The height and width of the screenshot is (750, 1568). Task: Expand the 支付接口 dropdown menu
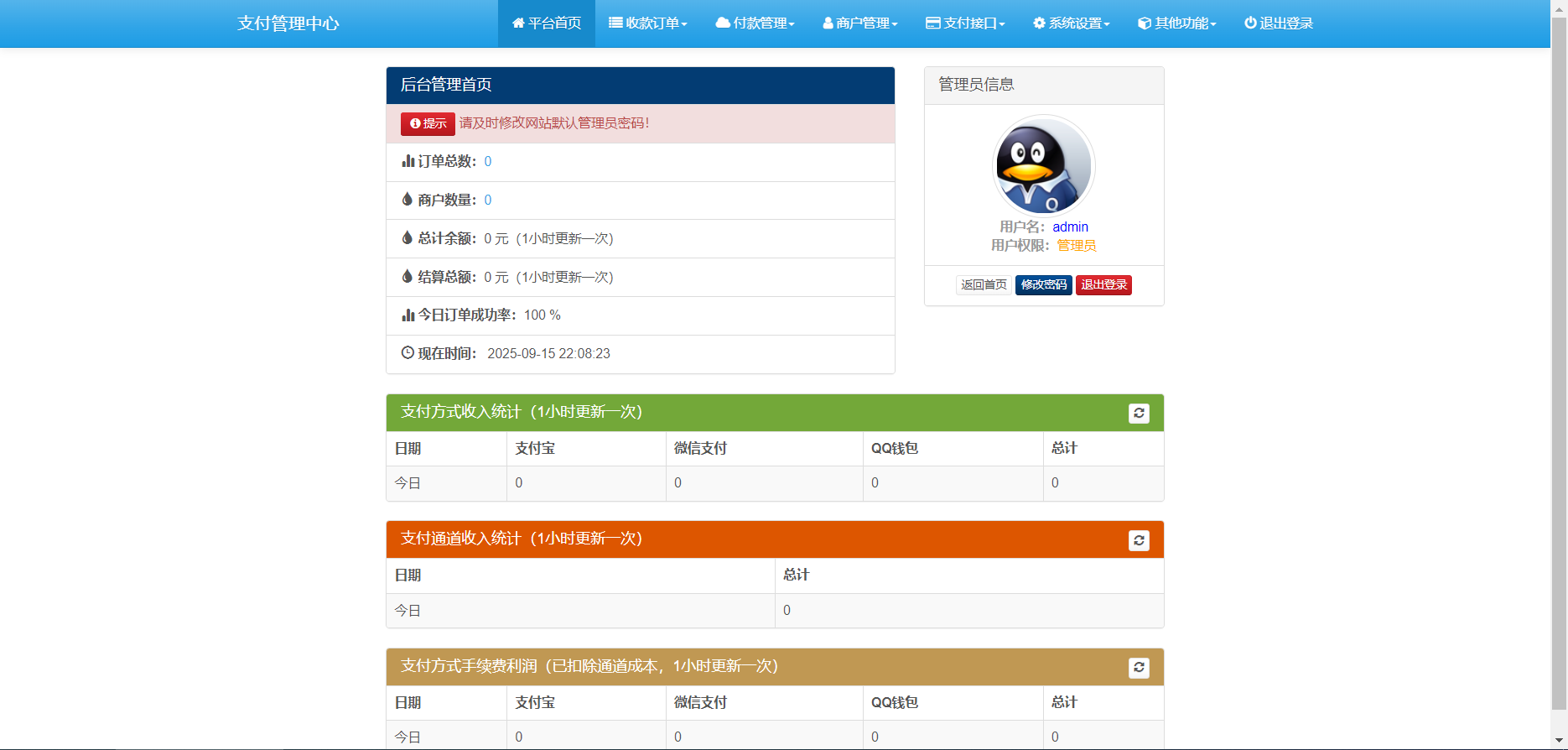point(965,23)
